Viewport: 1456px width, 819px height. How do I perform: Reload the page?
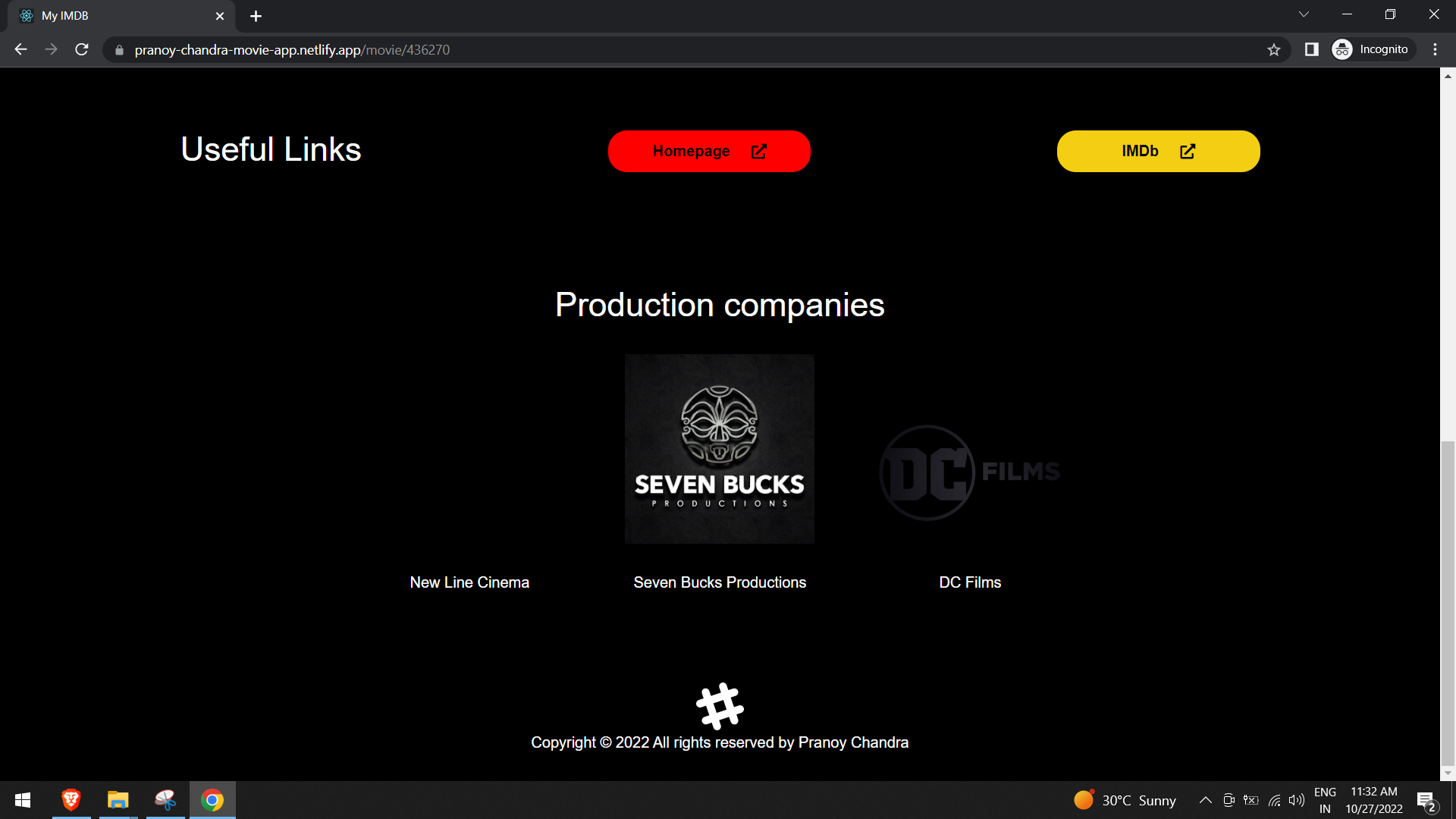point(82,49)
